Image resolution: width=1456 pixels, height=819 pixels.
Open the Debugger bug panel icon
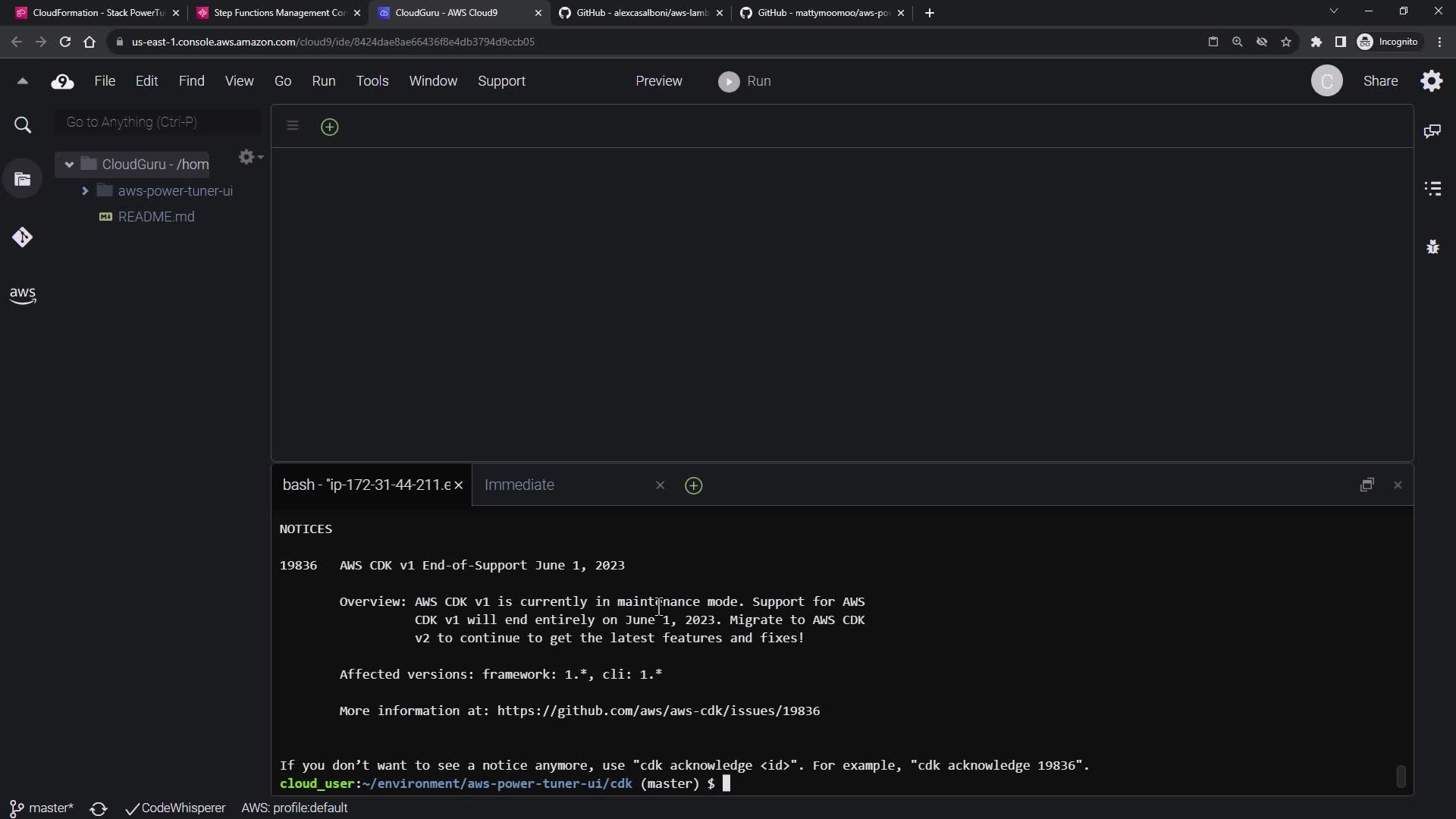[x=1432, y=246]
